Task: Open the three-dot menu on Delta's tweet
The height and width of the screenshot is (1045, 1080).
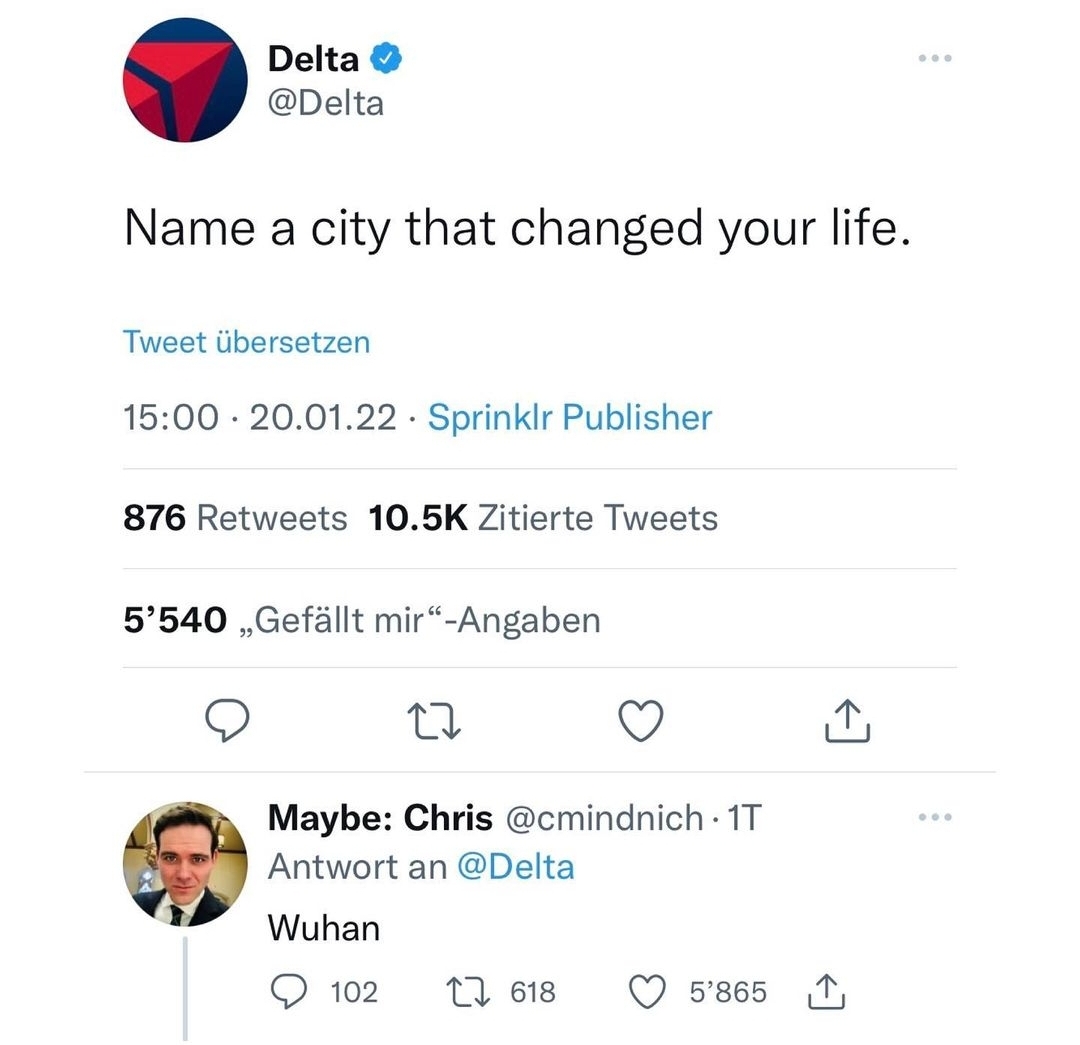Action: [x=935, y=59]
